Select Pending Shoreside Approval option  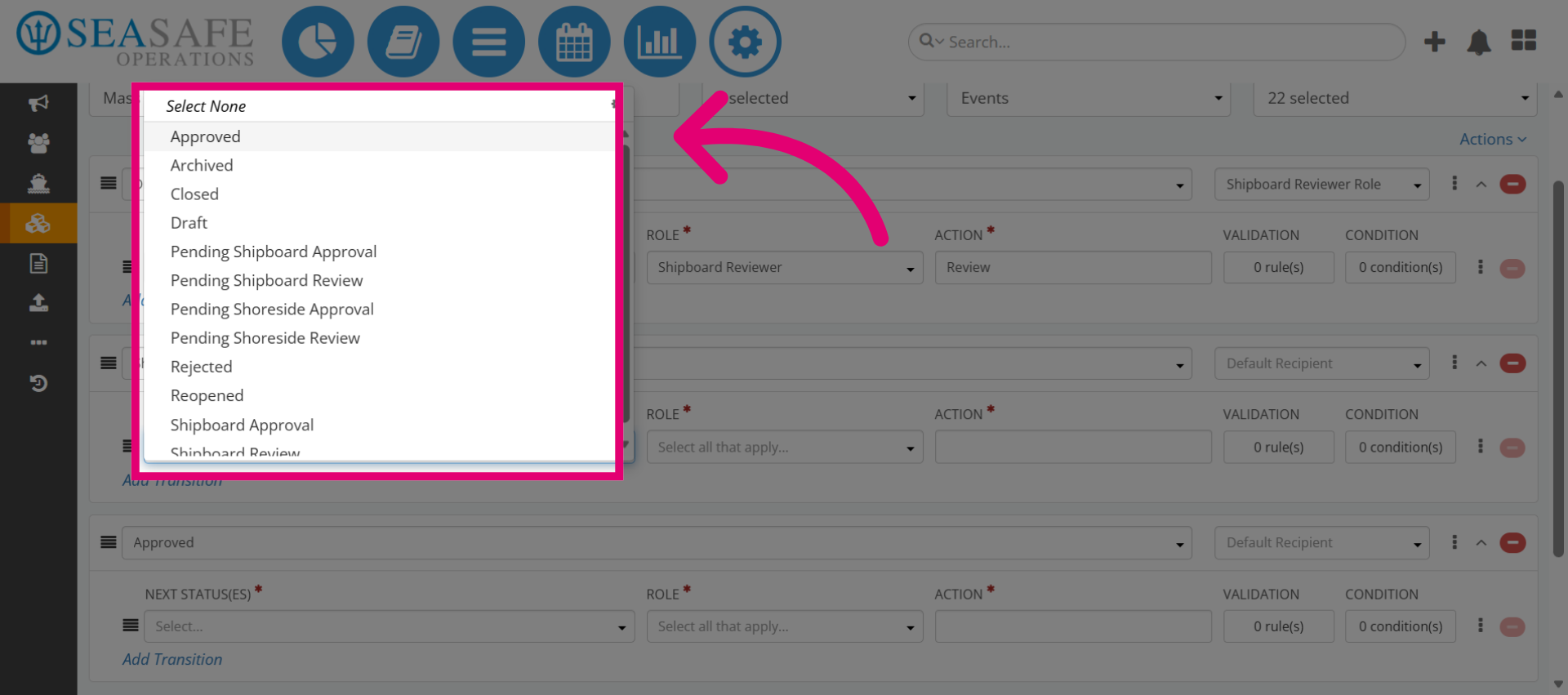pos(379,310)
